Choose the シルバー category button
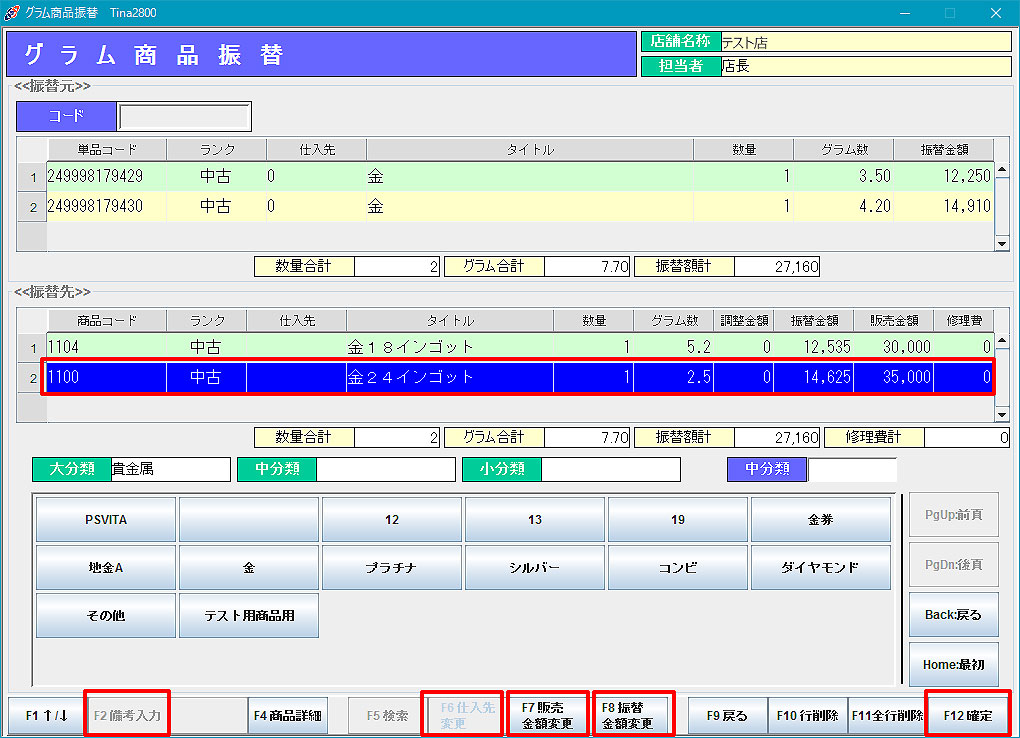The height and width of the screenshot is (738, 1020). [x=534, y=567]
